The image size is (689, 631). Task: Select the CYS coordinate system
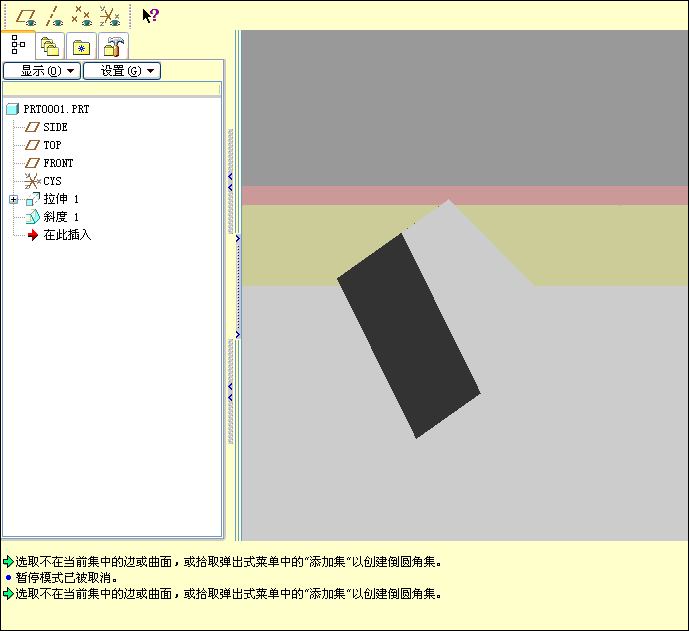(52, 181)
